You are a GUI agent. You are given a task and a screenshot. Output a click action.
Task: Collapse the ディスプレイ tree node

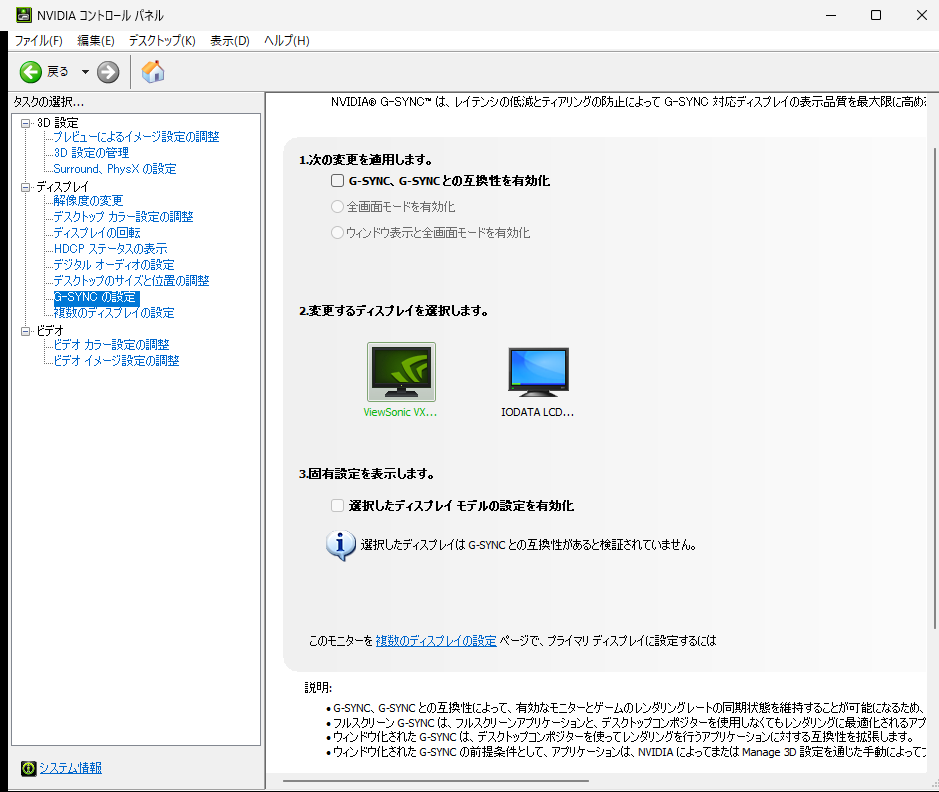click(x=26, y=187)
